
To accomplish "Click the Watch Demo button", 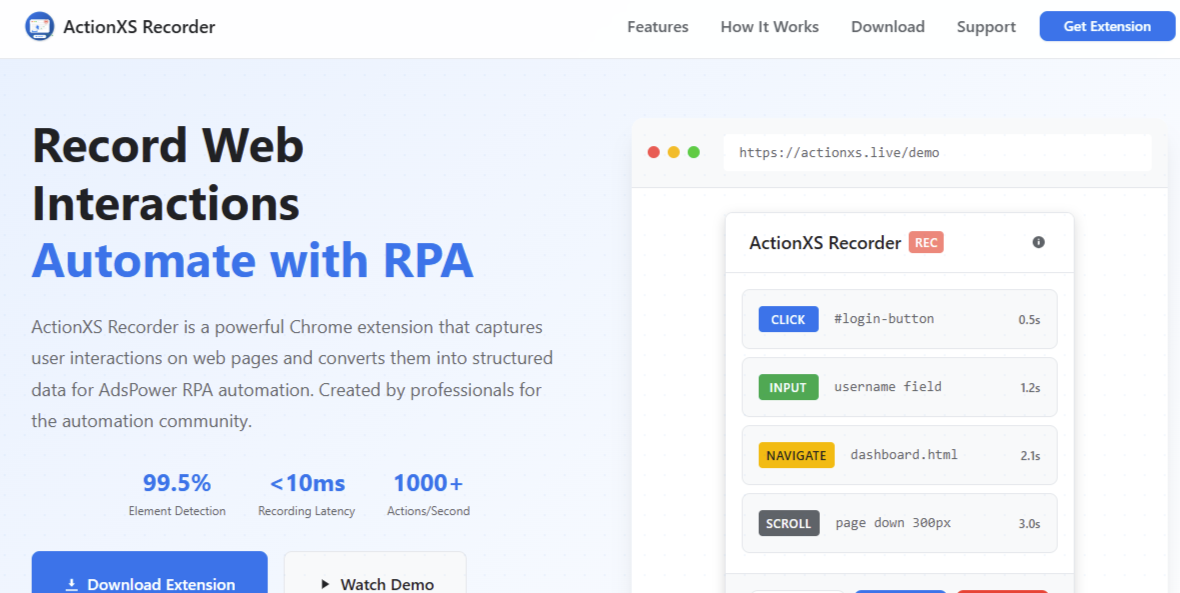I will [376, 572].
